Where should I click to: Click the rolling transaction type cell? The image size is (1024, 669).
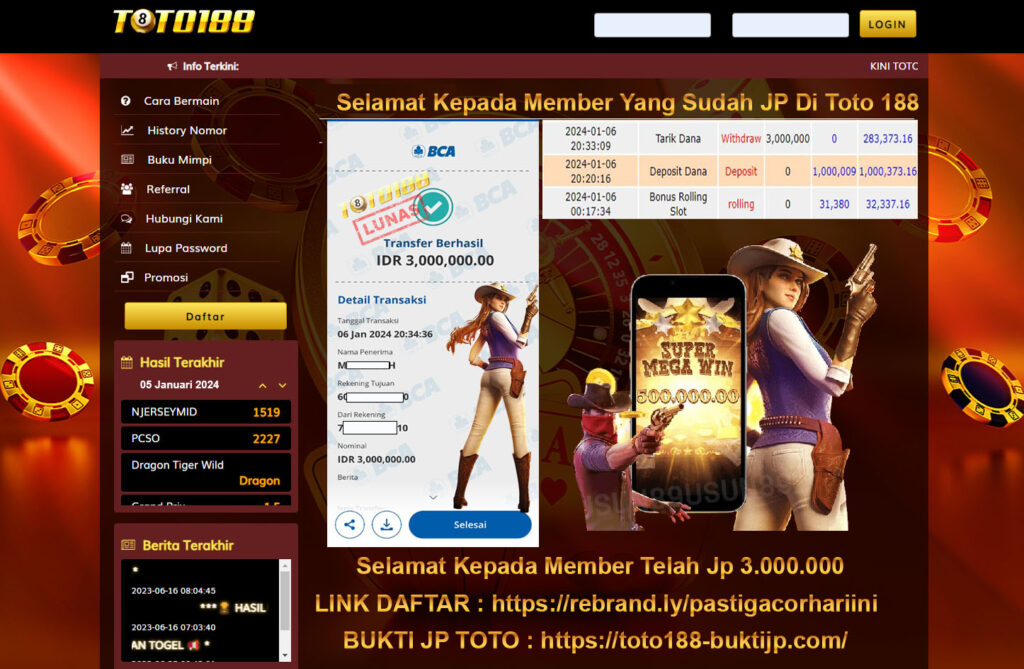pos(741,204)
